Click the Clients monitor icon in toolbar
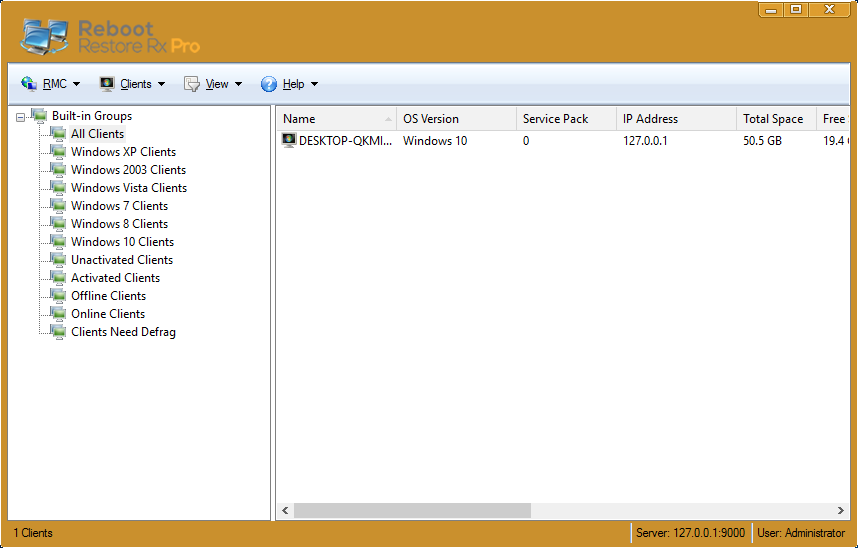Screen dimensions: 858x548 [x=107, y=84]
